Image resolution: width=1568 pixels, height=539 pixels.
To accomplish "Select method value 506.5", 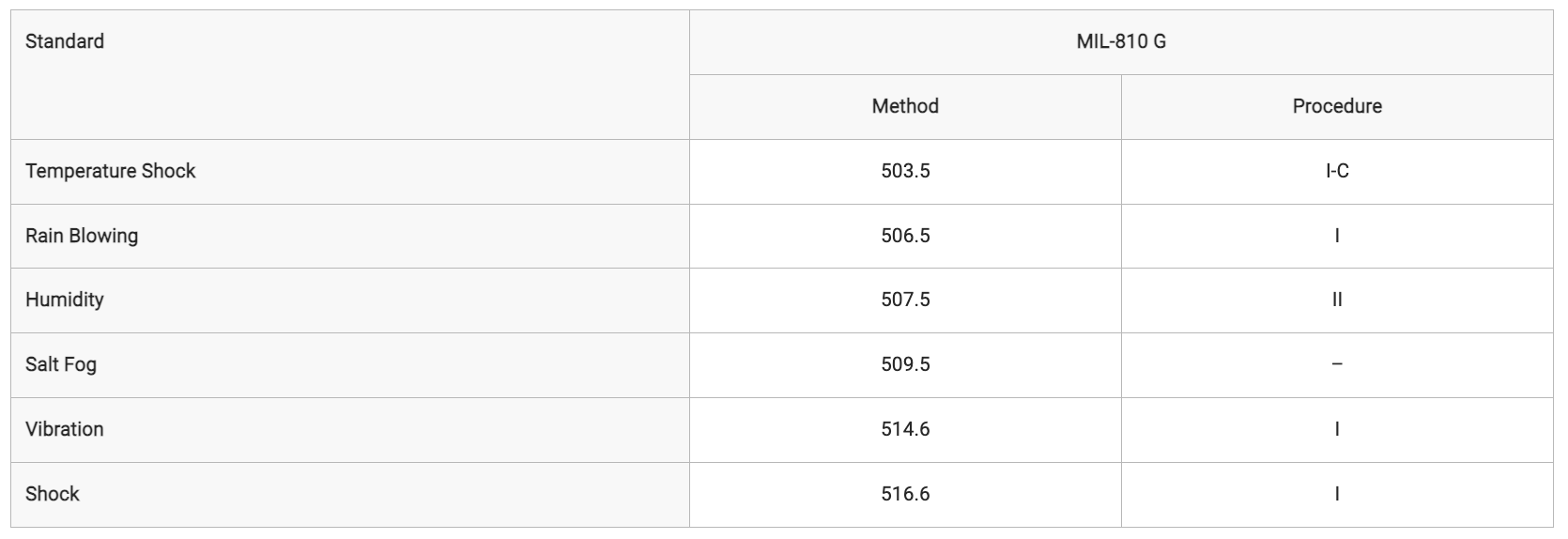I will pyautogui.click(x=905, y=236).
